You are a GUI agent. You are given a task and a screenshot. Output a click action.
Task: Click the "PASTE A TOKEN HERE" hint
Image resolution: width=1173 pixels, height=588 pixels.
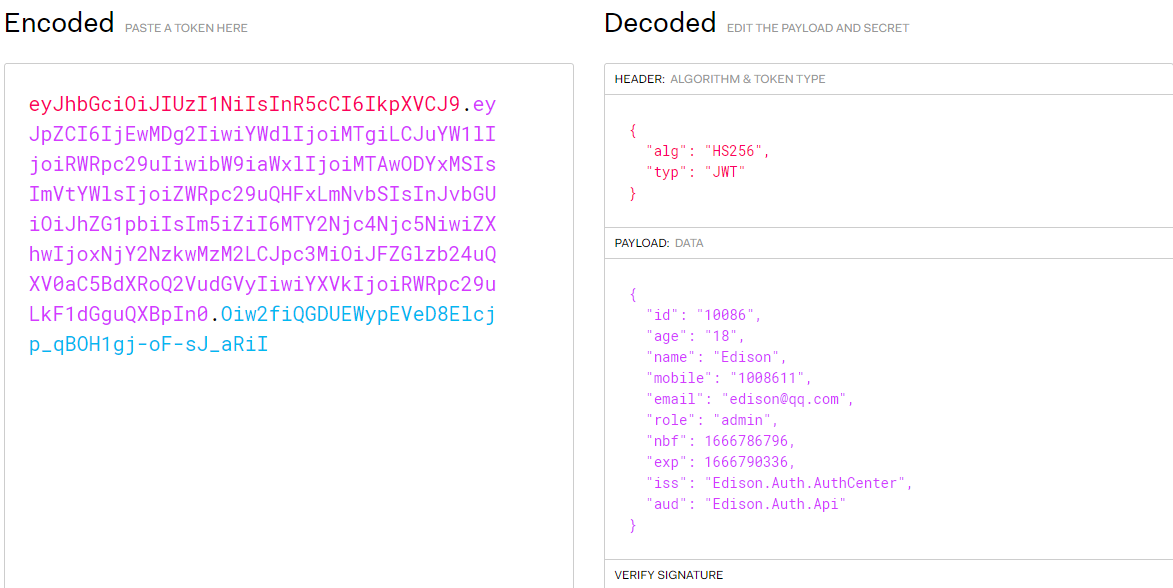(186, 28)
